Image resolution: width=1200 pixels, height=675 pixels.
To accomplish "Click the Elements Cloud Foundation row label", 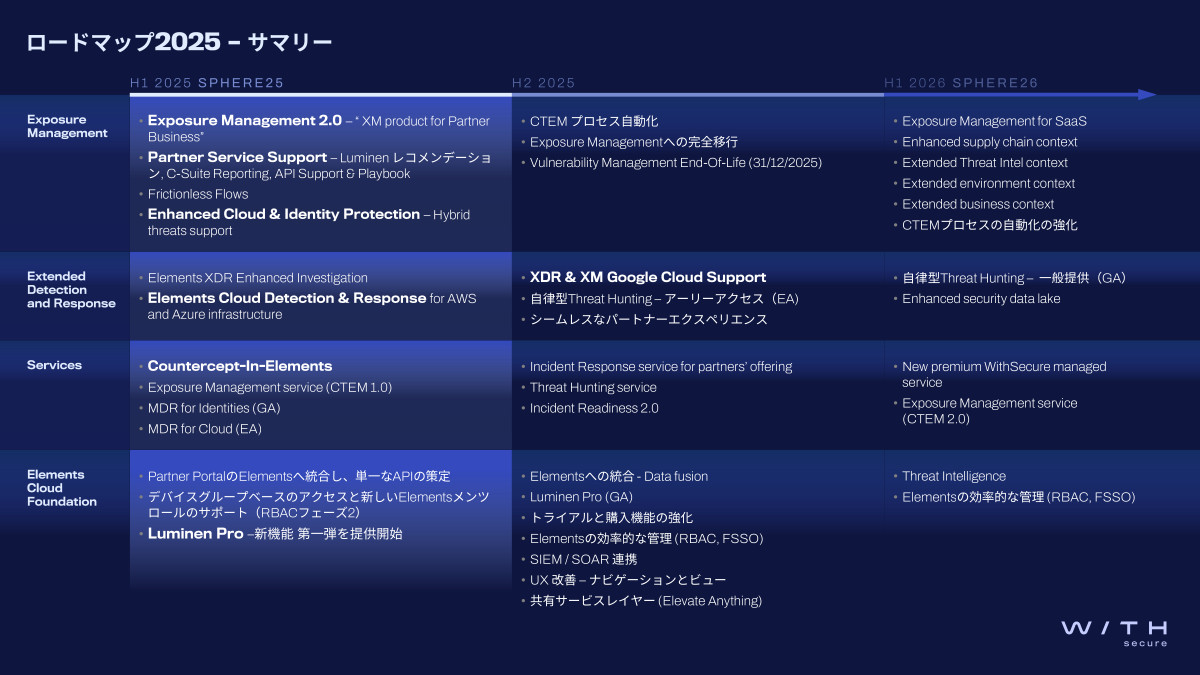I will pos(62,488).
